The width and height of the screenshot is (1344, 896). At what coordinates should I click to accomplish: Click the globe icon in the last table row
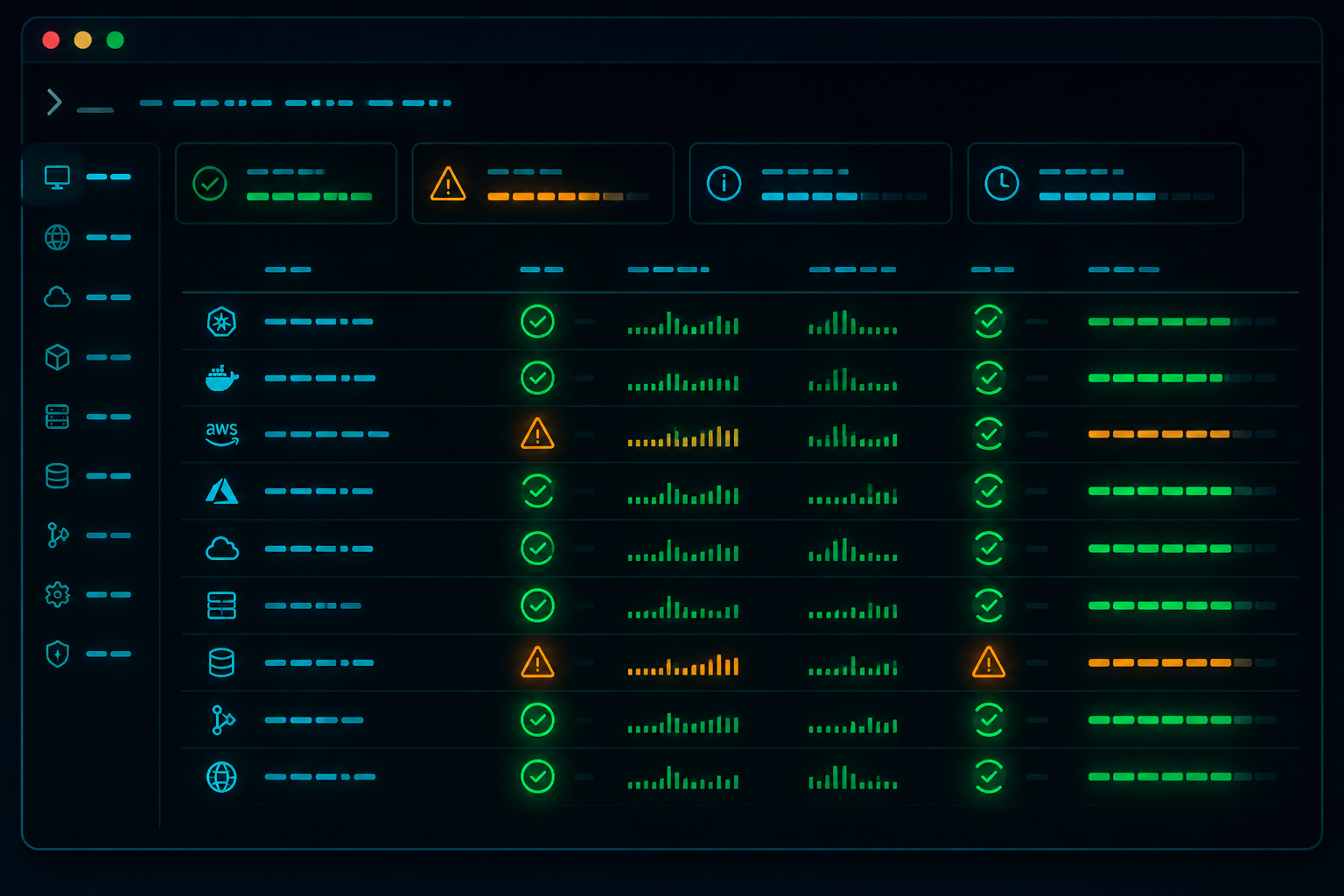(221, 777)
